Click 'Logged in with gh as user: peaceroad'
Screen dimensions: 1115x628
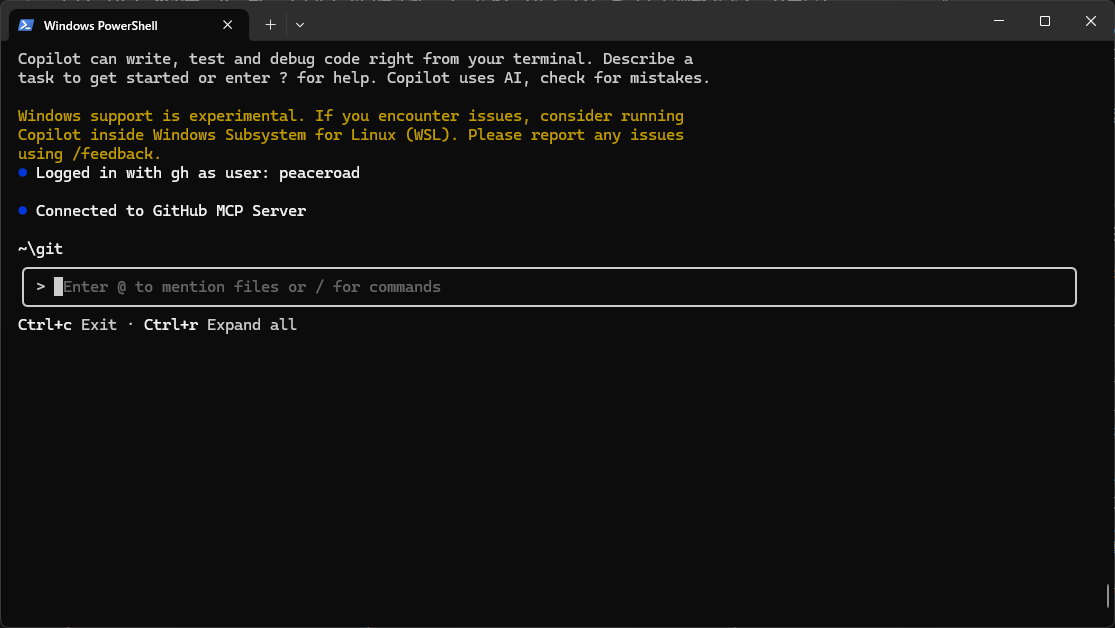click(x=198, y=173)
